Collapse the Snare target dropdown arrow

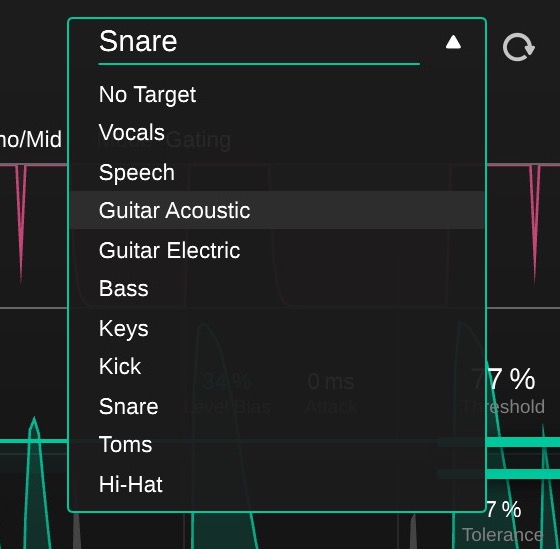(453, 42)
